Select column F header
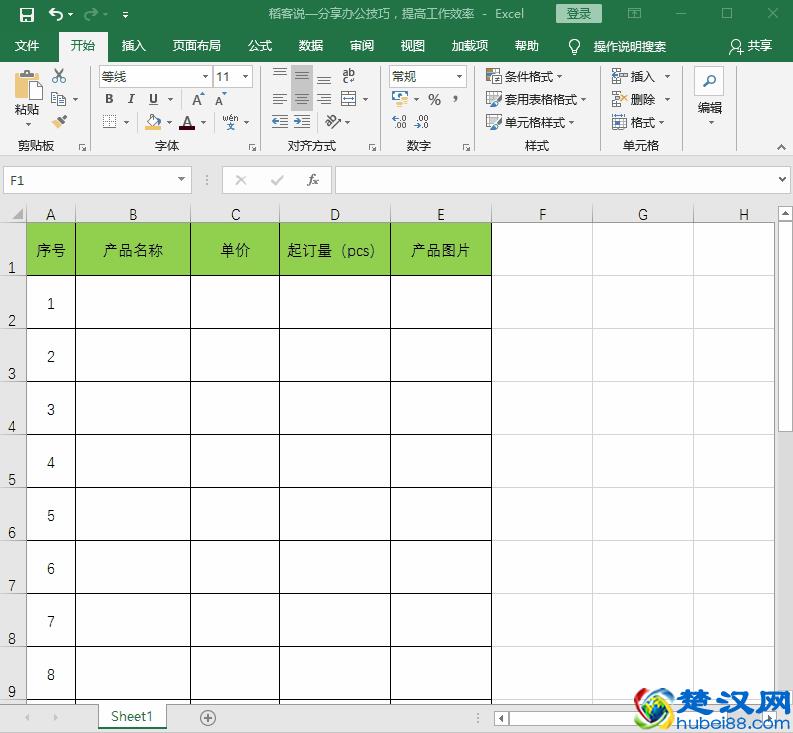This screenshot has width=793, height=733. click(x=542, y=214)
